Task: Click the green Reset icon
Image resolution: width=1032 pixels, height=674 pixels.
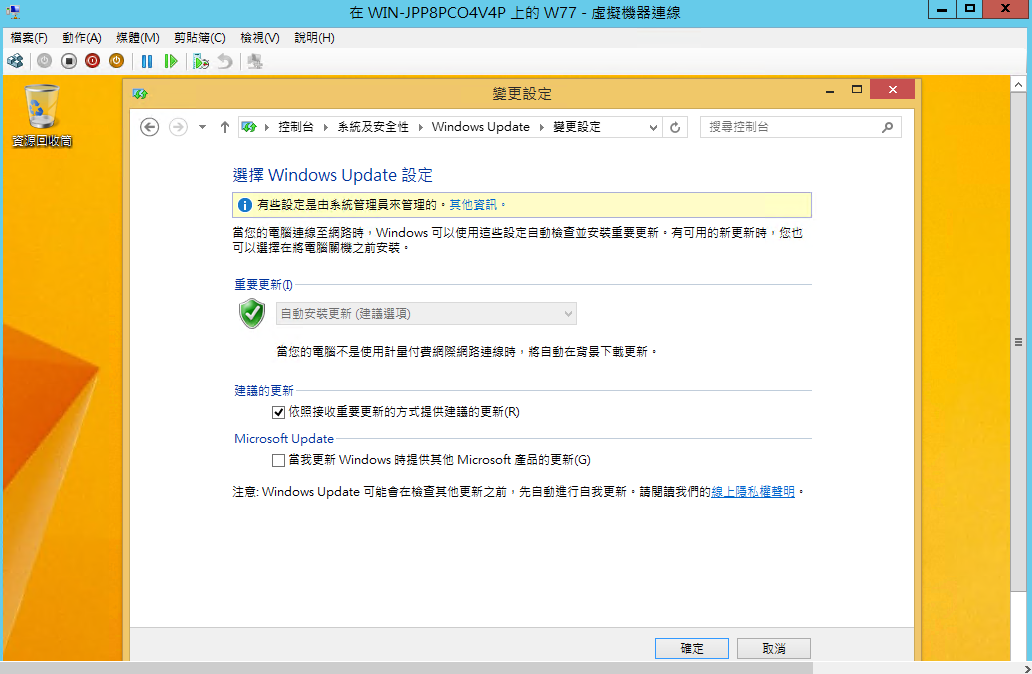Action: click(170, 61)
